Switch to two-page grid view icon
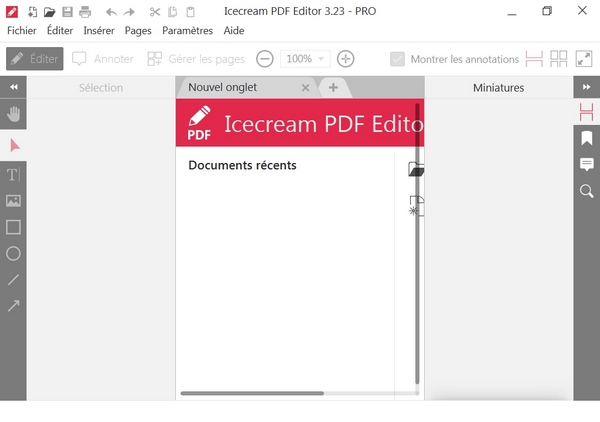Image resolution: width=600 pixels, height=422 pixels. (x=559, y=59)
